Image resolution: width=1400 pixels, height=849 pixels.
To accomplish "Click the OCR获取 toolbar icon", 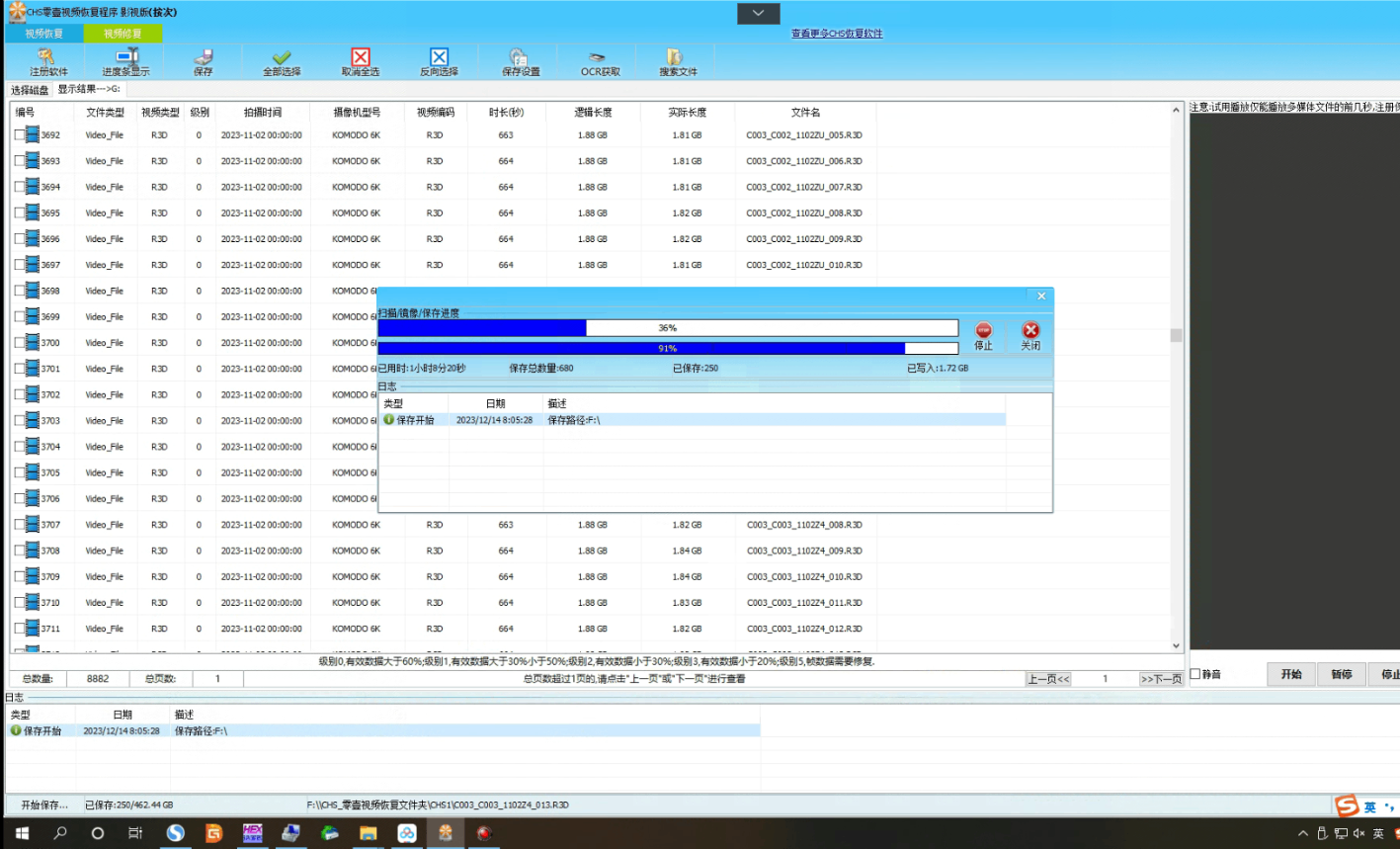I will click(x=600, y=61).
